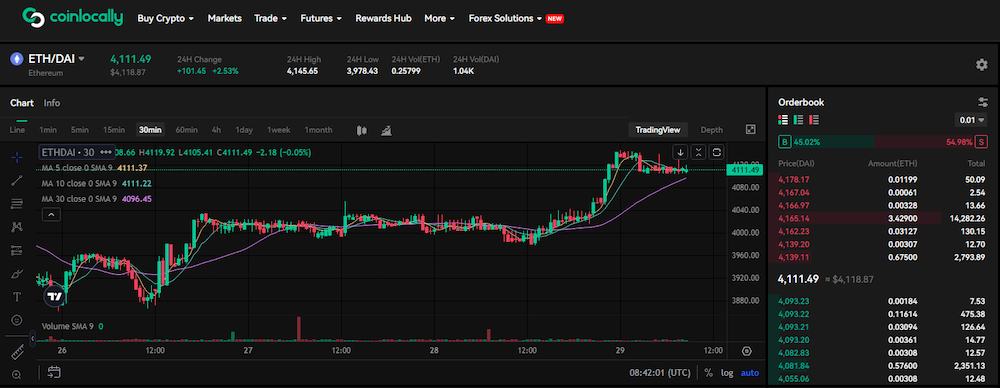Select the TradingView chart tab
The width and height of the screenshot is (1000, 388).
click(x=658, y=130)
